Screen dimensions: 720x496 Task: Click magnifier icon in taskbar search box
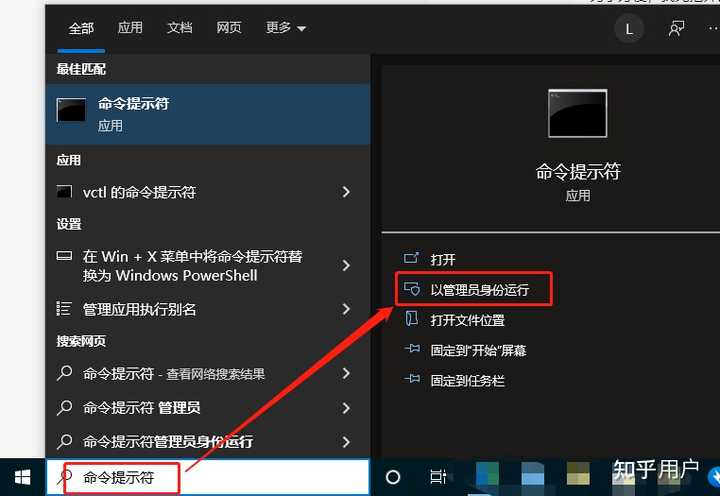pyautogui.click(x=64, y=477)
